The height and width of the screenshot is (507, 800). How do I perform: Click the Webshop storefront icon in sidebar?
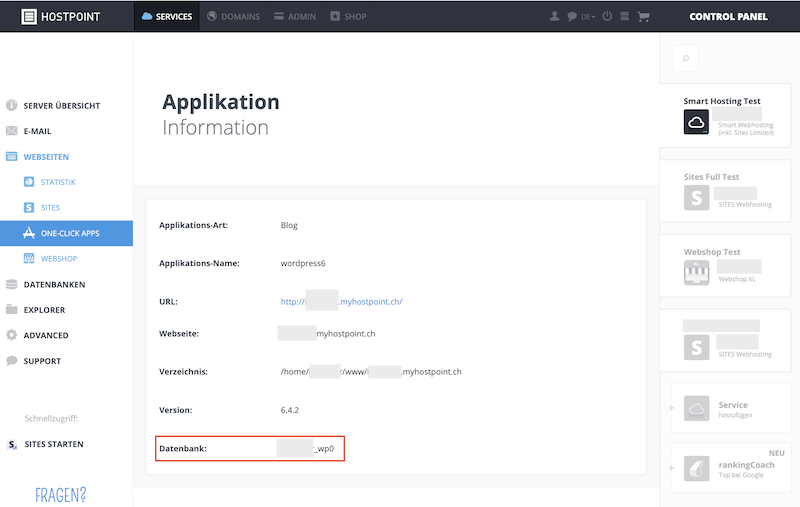(29, 258)
